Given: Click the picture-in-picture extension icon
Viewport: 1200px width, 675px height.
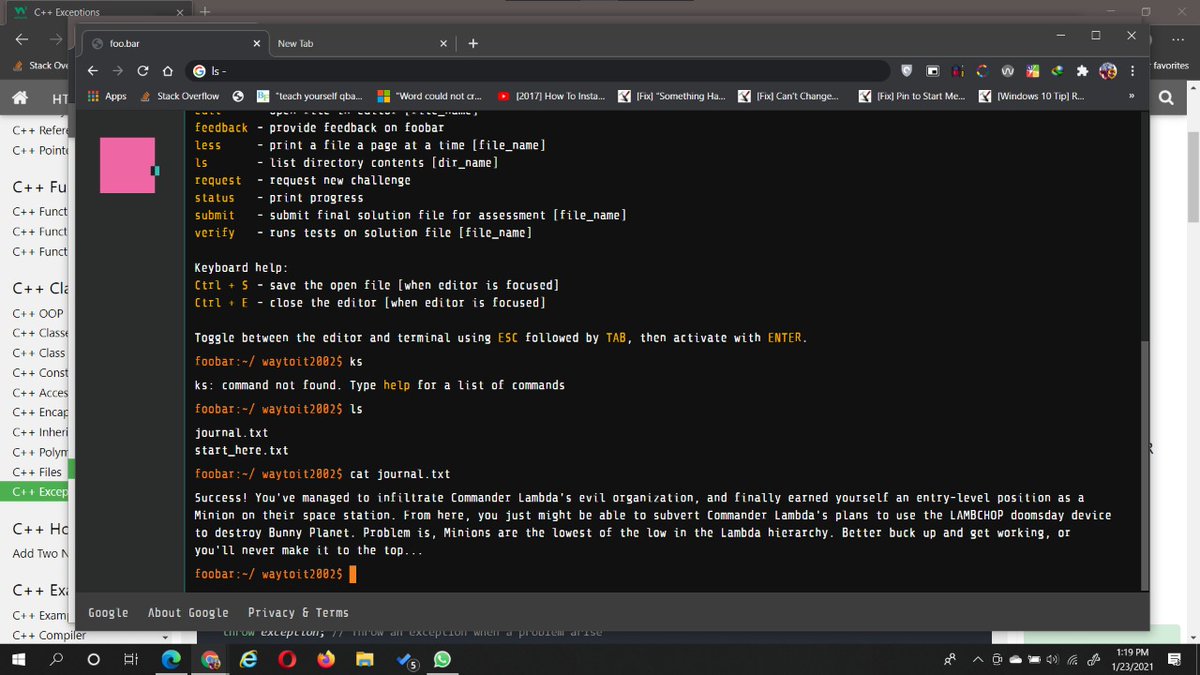Looking at the screenshot, I should coord(932,71).
